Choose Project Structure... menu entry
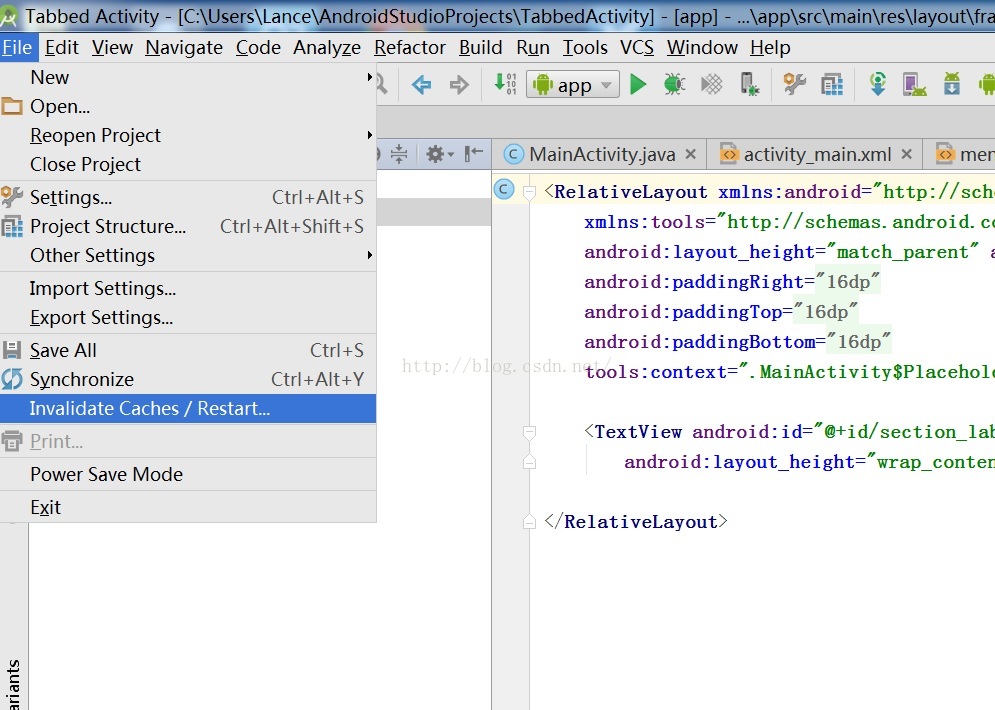 pos(188,227)
